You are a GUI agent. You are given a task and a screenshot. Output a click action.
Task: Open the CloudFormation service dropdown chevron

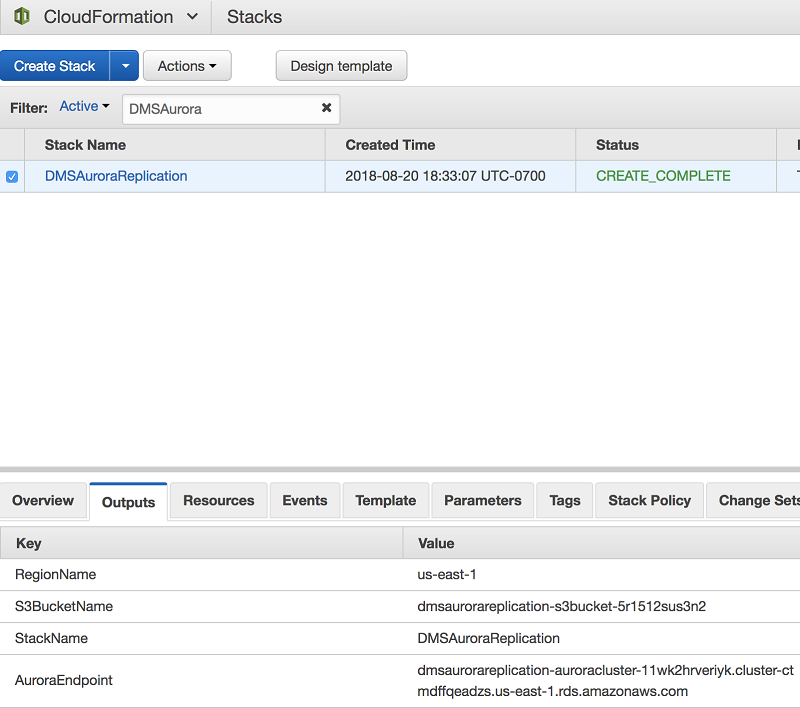coord(192,17)
